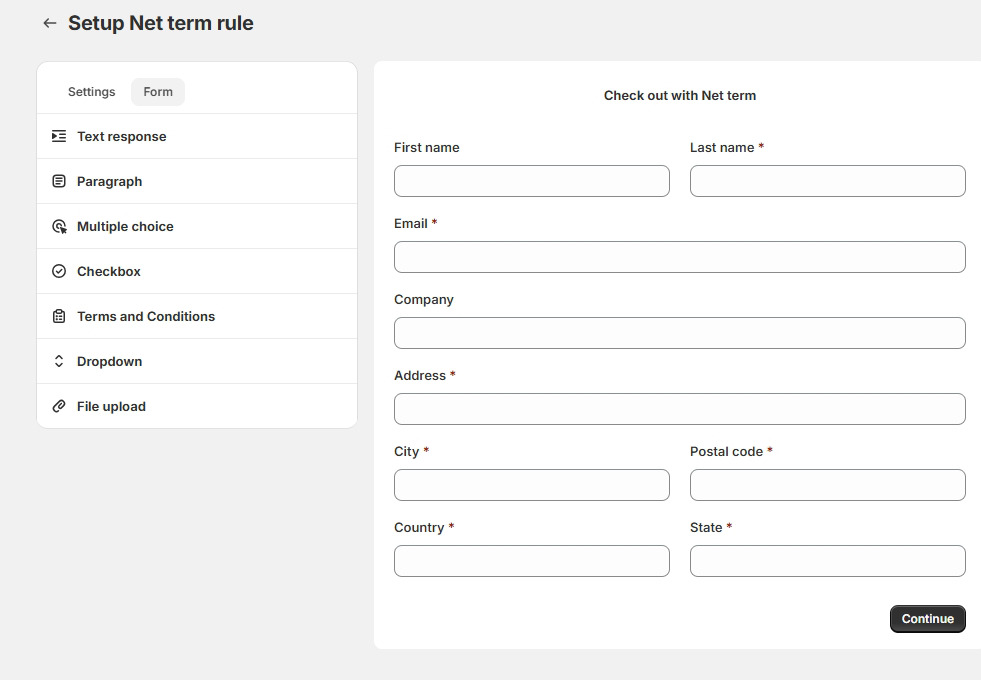Screen dimensions: 981x680
Task: Click the Terms and Conditions clipboard icon
Action: (59, 317)
